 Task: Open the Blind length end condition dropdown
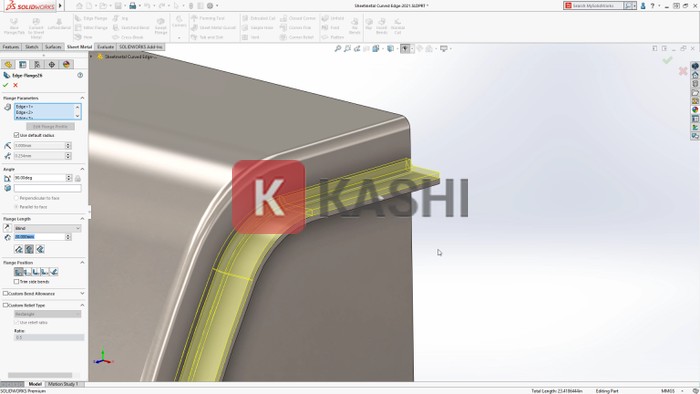tap(47, 228)
